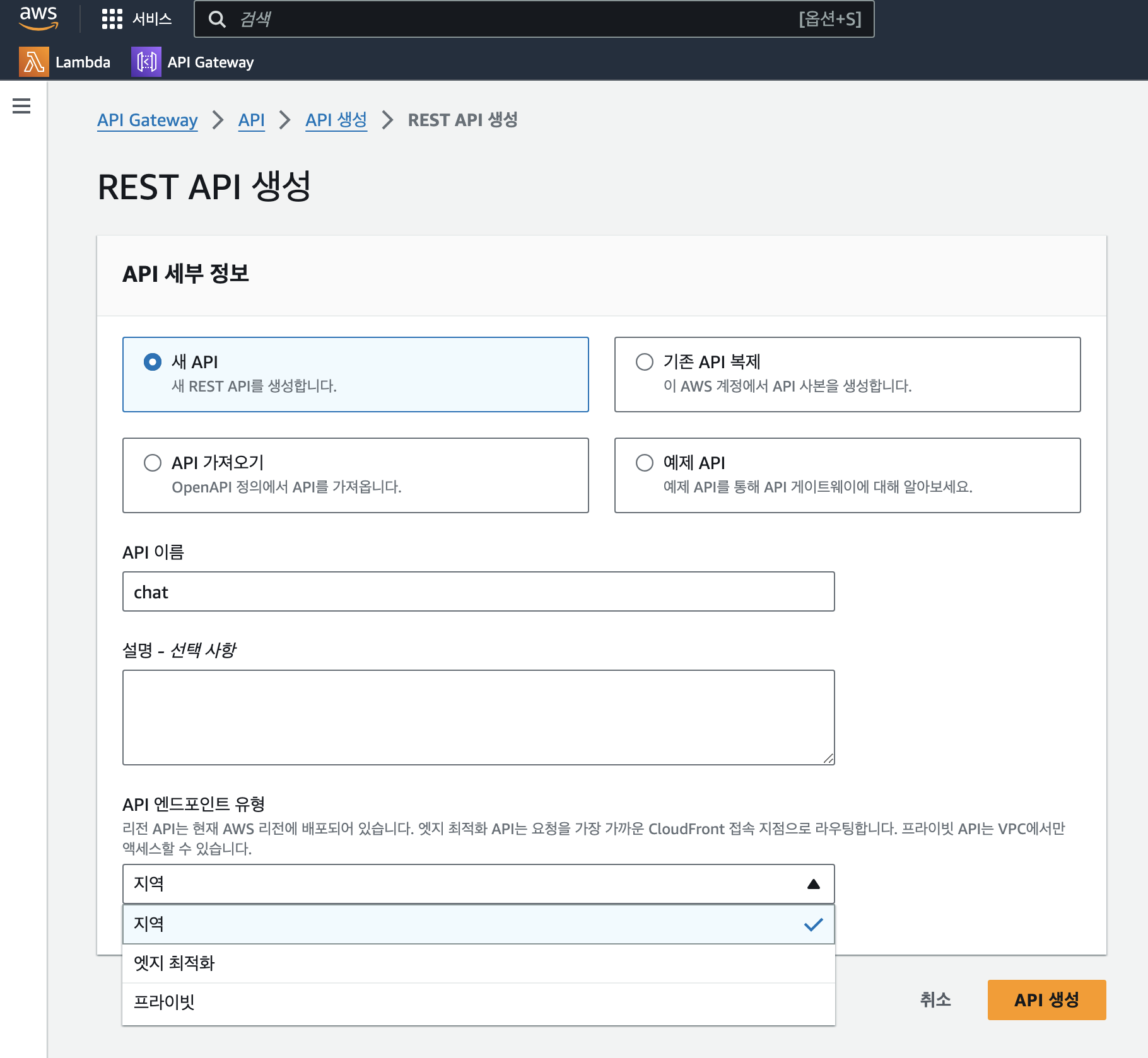Click the API Gateway breadcrumb link
This screenshot has width=1148, height=1058.
pyautogui.click(x=148, y=120)
